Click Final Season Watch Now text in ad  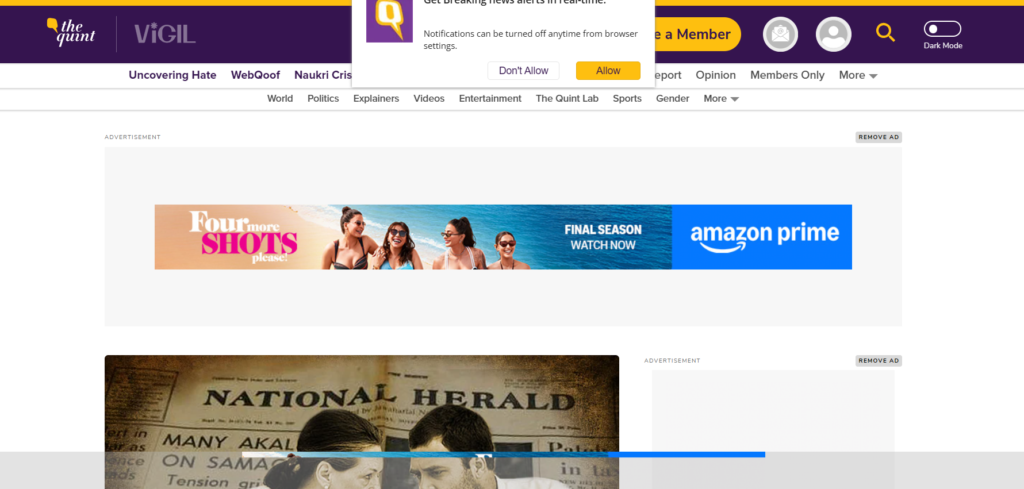coord(603,238)
